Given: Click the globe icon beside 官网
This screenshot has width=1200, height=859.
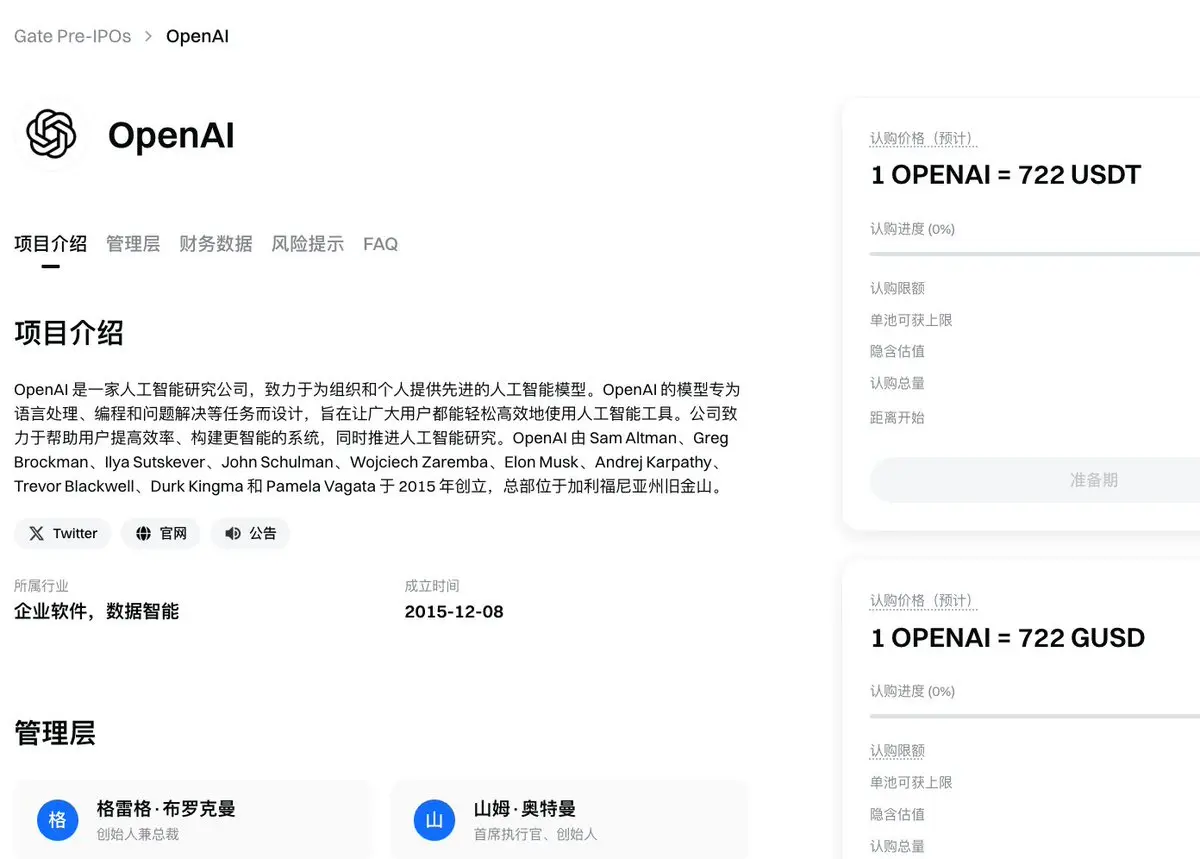Looking at the screenshot, I should click(143, 533).
